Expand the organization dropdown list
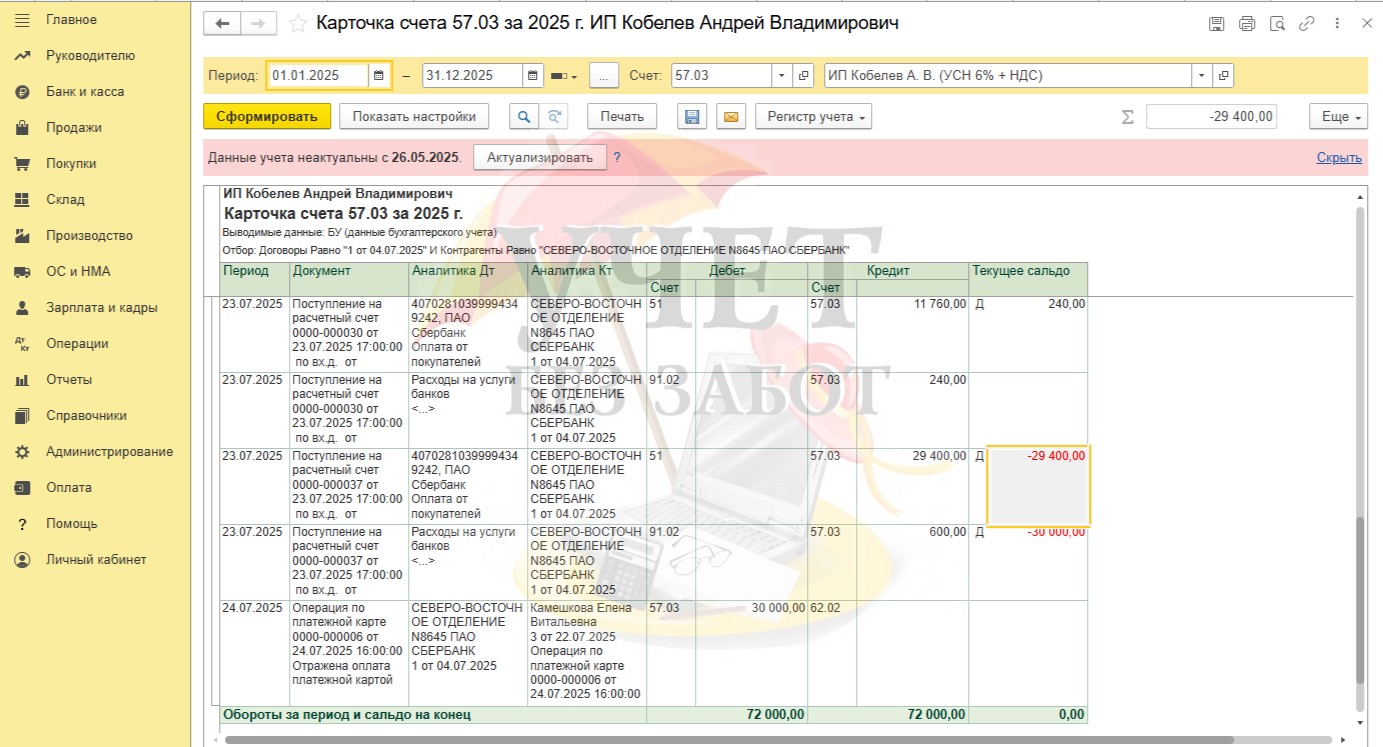The image size is (1383, 747). [1201, 76]
